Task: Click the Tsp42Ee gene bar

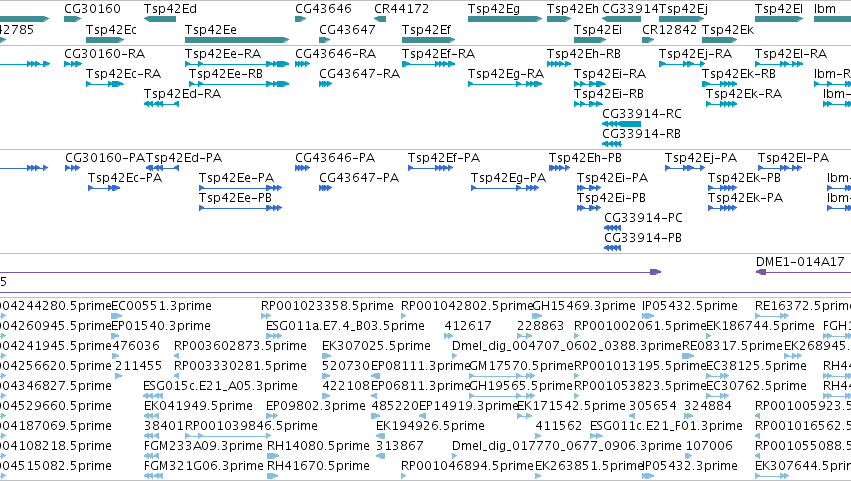Action: 237,40
